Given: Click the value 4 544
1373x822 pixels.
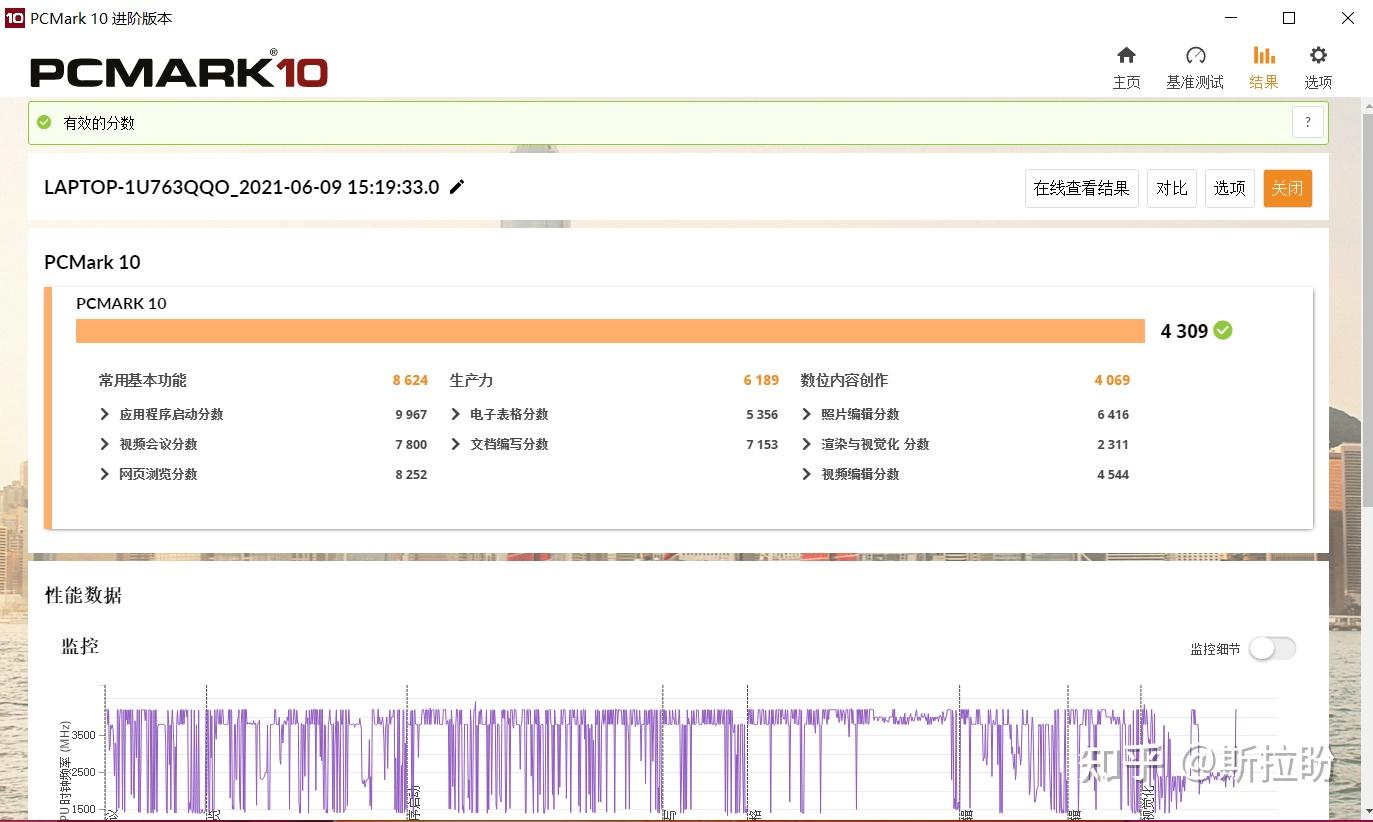Looking at the screenshot, I should [x=1113, y=474].
